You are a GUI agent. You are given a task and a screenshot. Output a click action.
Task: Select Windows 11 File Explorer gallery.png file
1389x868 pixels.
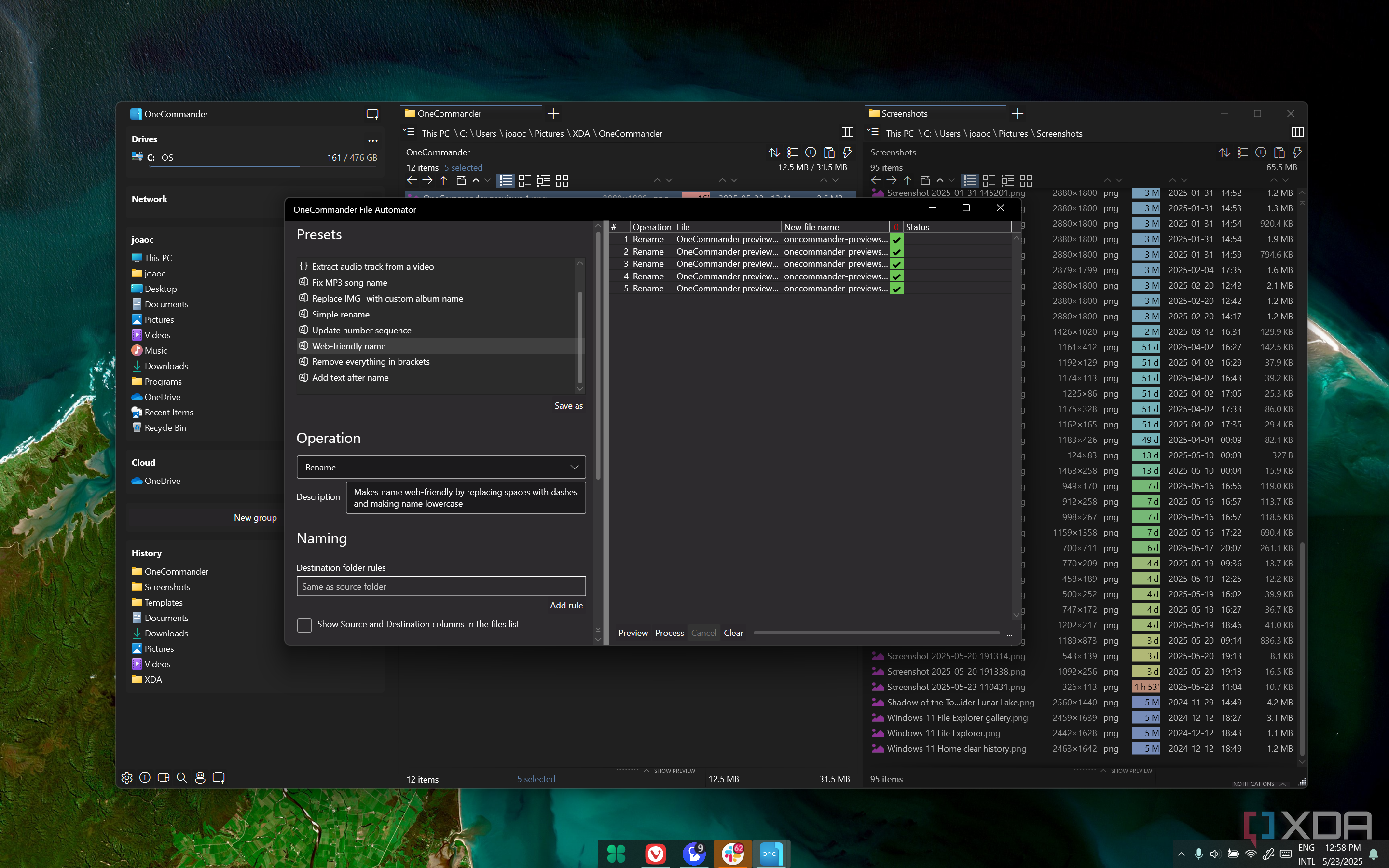click(x=957, y=717)
